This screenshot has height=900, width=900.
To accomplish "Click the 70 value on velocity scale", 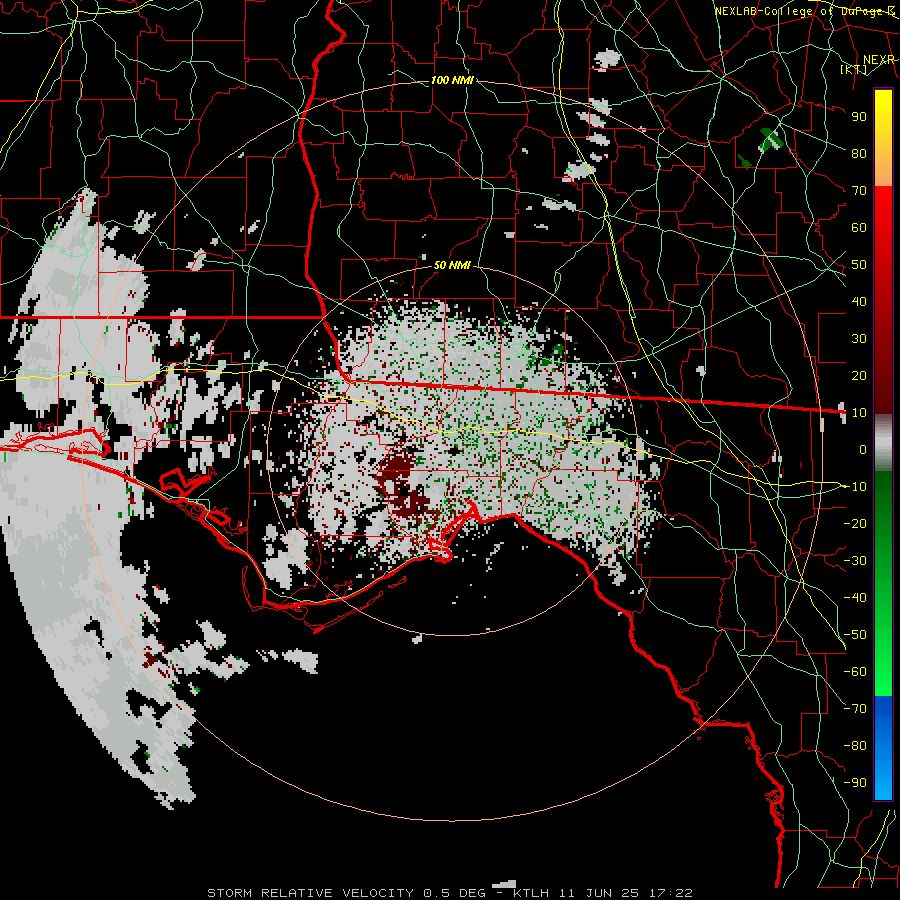I will 859,191.
